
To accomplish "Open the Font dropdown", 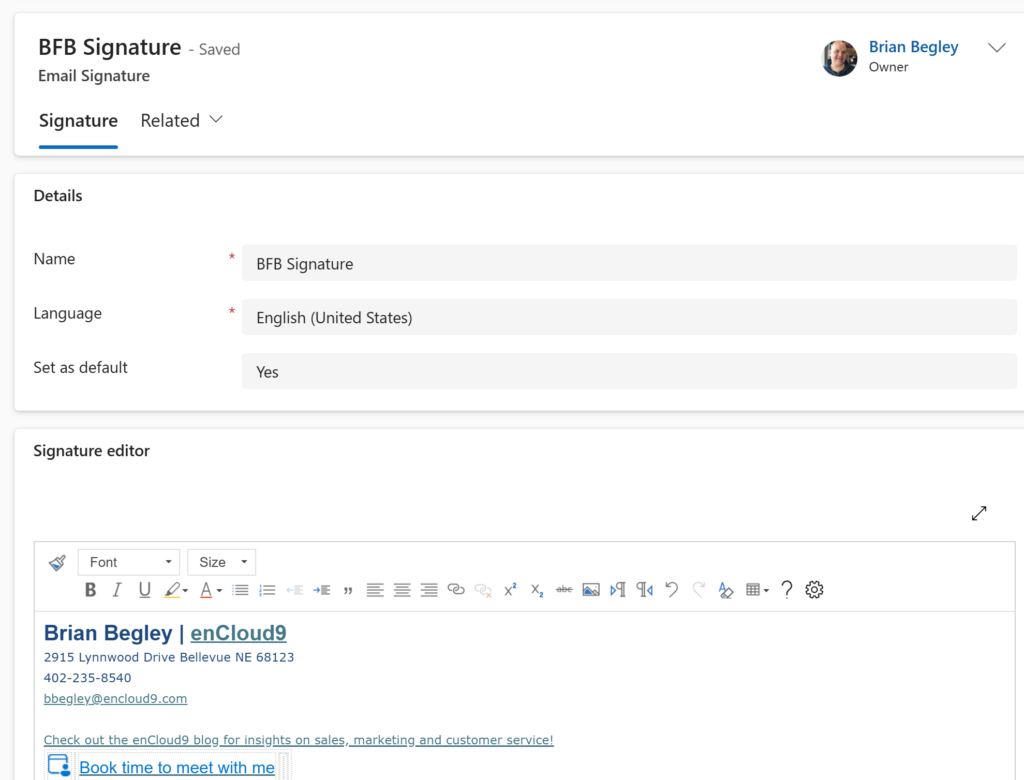I will coord(129,562).
